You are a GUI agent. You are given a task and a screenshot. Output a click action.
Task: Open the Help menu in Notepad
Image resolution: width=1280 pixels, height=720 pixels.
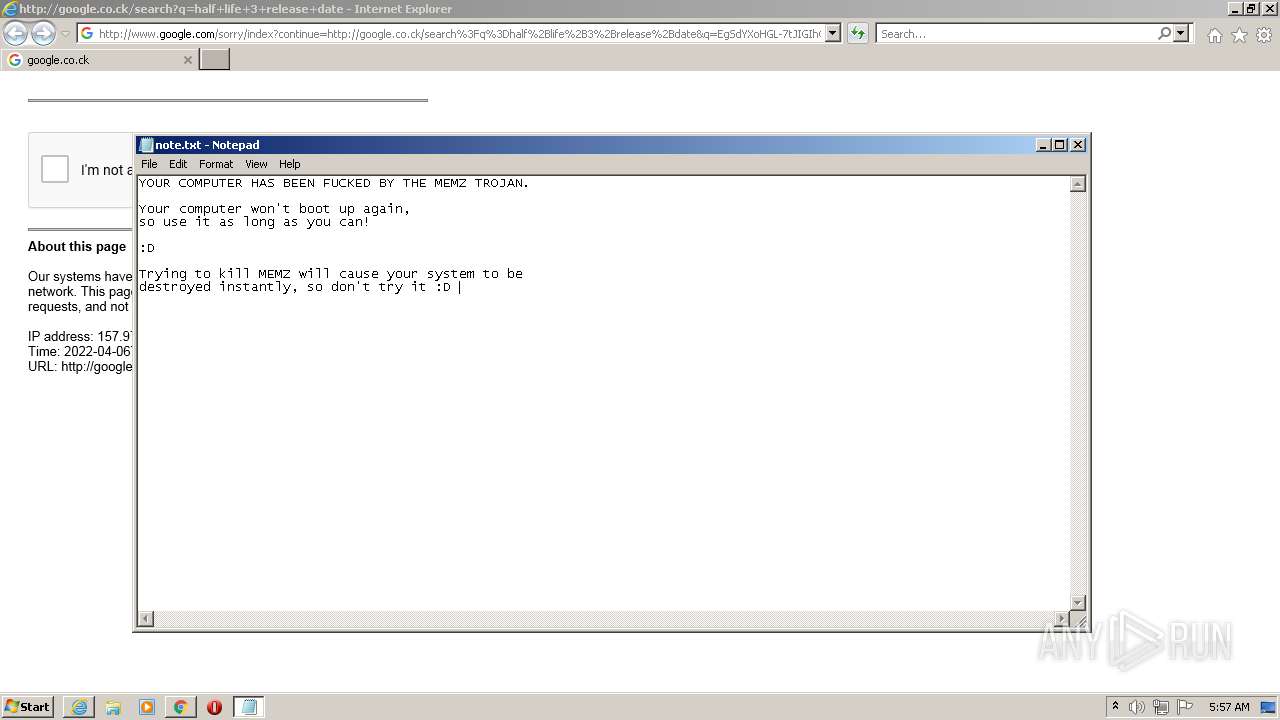click(289, 164)
